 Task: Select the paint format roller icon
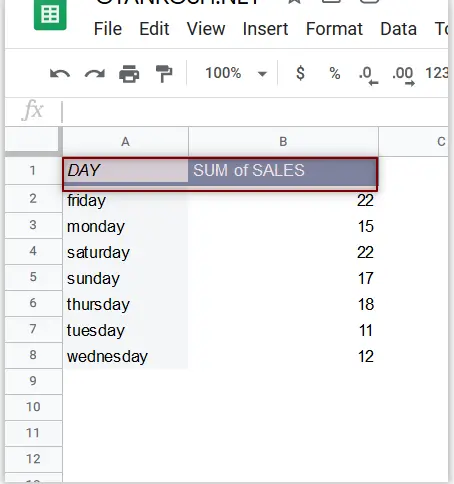164,73
